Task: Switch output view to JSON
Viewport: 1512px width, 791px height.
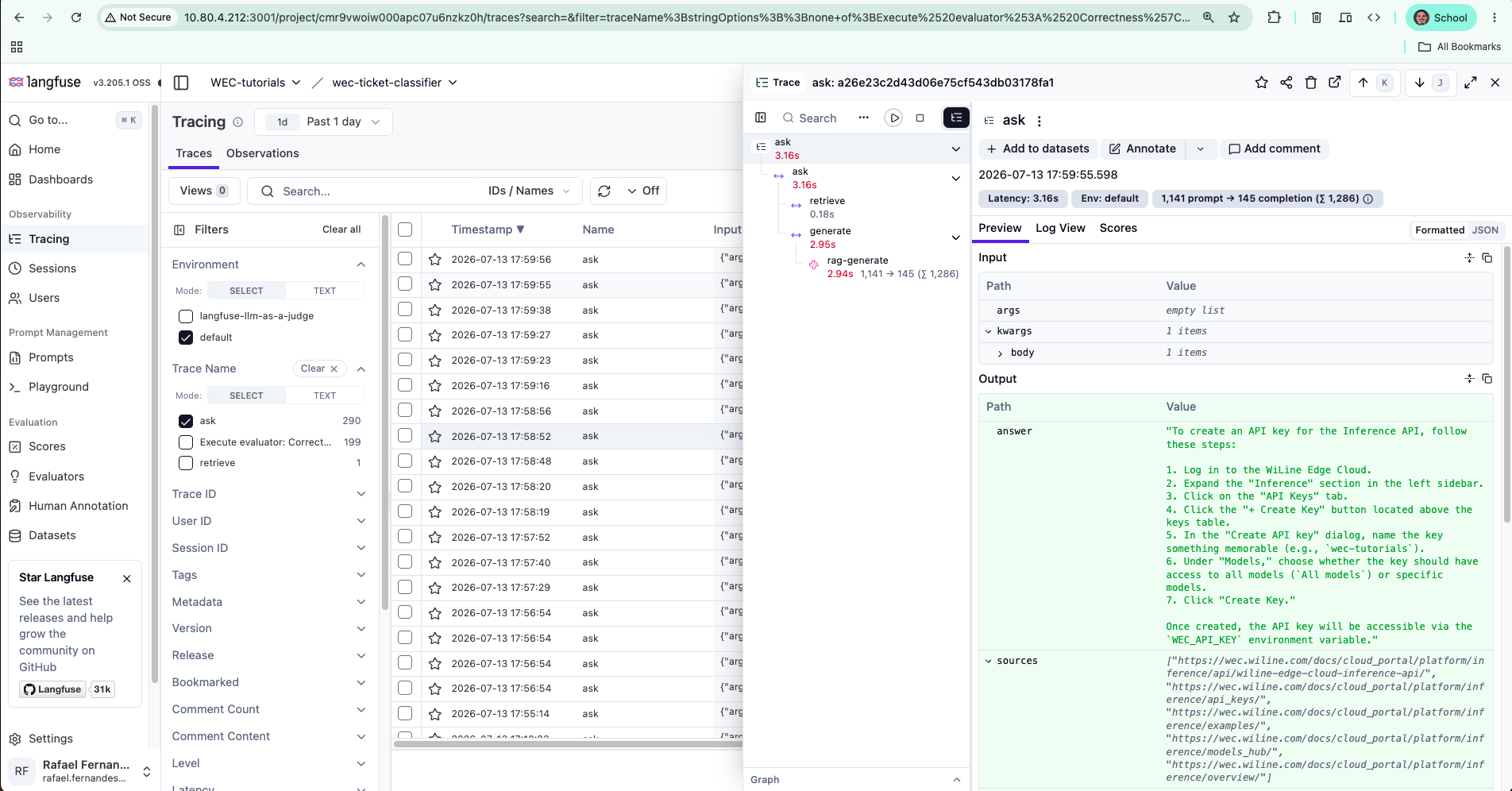Action: [x=1485, y=230]
